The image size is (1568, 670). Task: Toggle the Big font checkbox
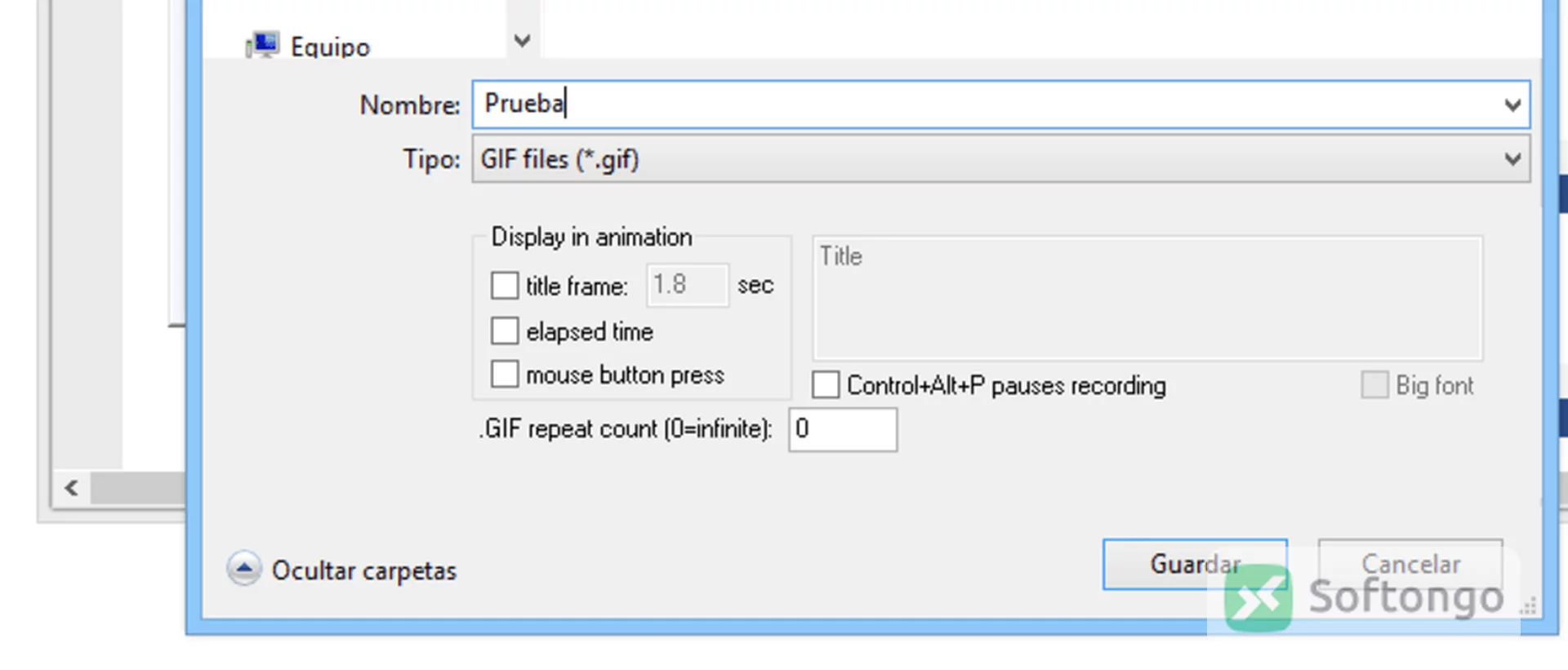1374,385
